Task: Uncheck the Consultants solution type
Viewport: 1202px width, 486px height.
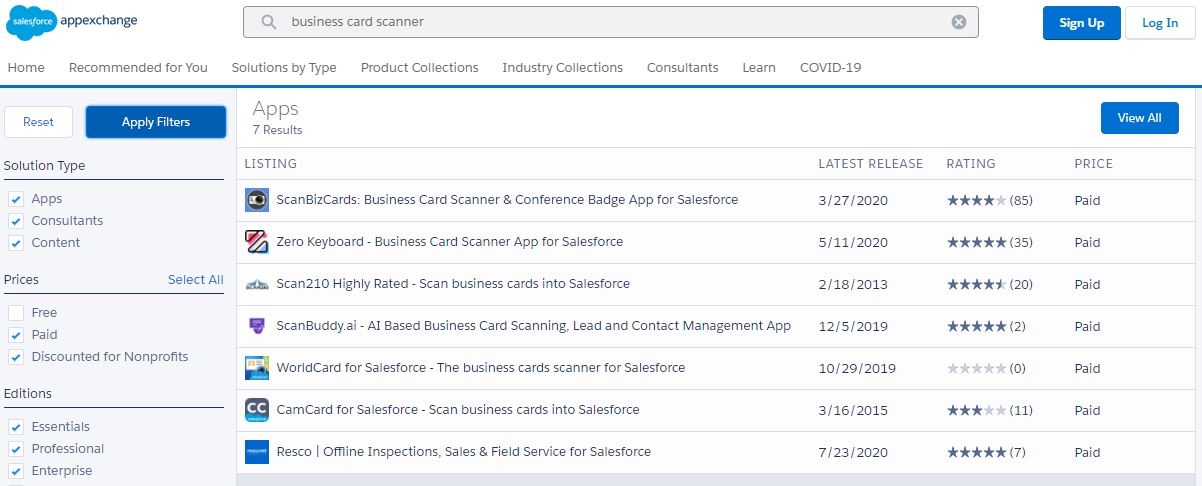Action: coord(16,221)
